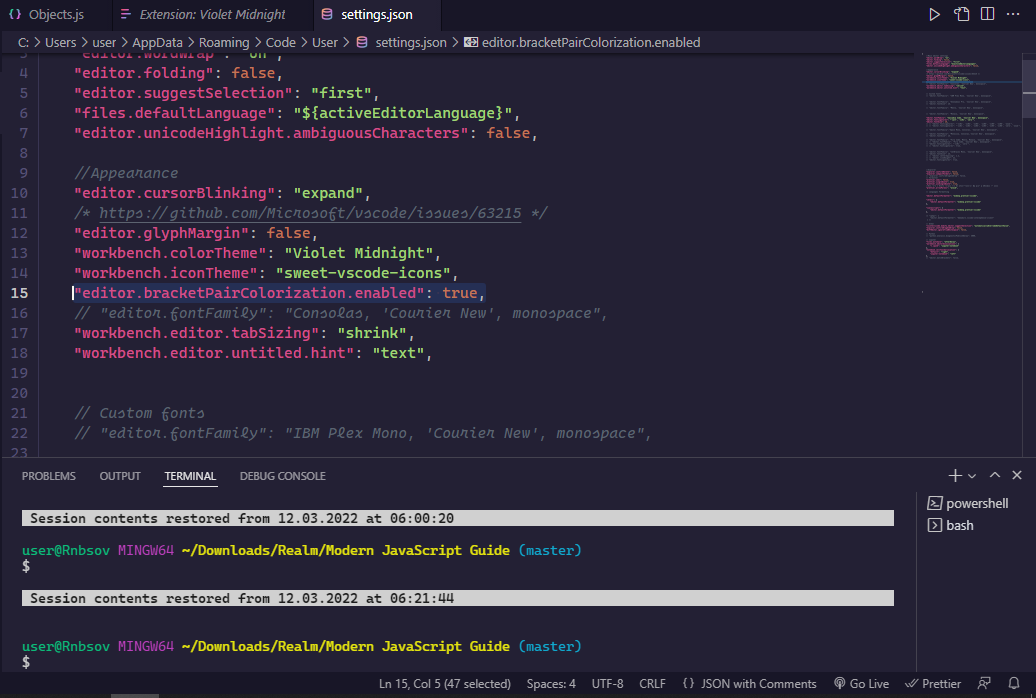Maximize the panel size with chevron
Viewport: 1036px width, 698px height.
(x=995, y=475)
